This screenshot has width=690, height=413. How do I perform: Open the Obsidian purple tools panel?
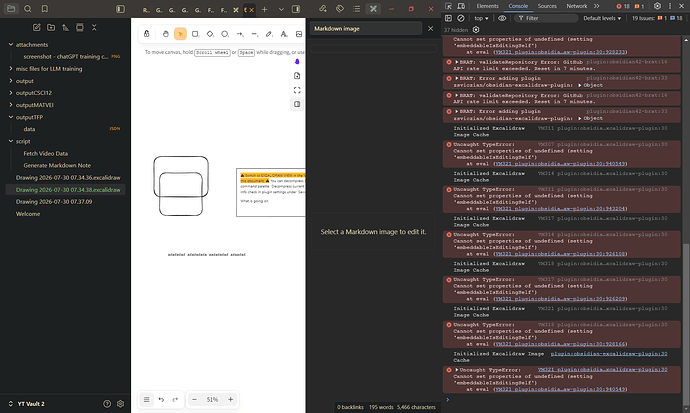point(297,62)
